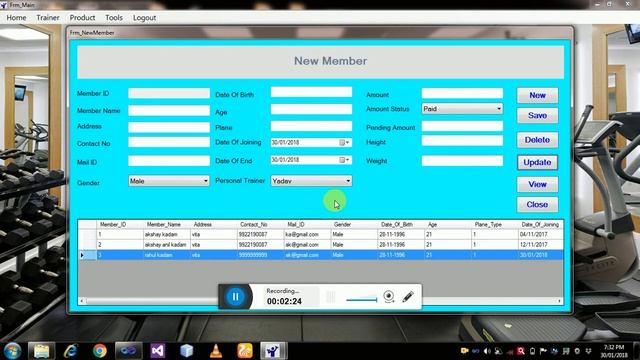The height and width of the screenshot is (360, 640).
Task: Select the 'akshay anil kadam' cell
Action: 167,244
